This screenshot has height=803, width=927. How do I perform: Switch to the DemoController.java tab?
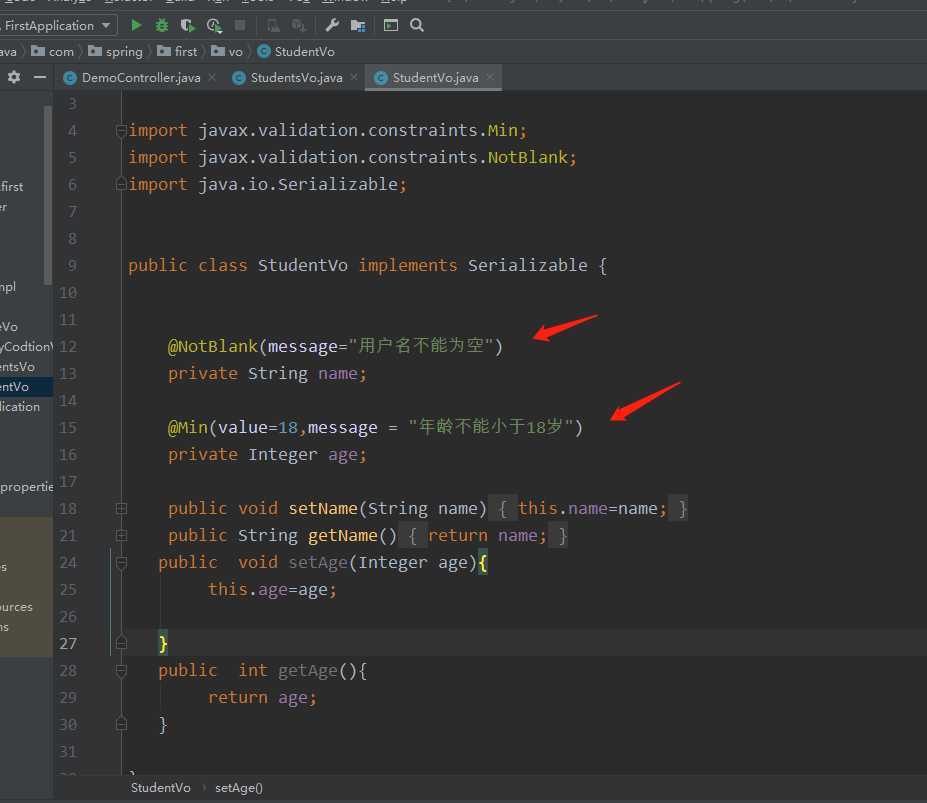click(141, 77)
